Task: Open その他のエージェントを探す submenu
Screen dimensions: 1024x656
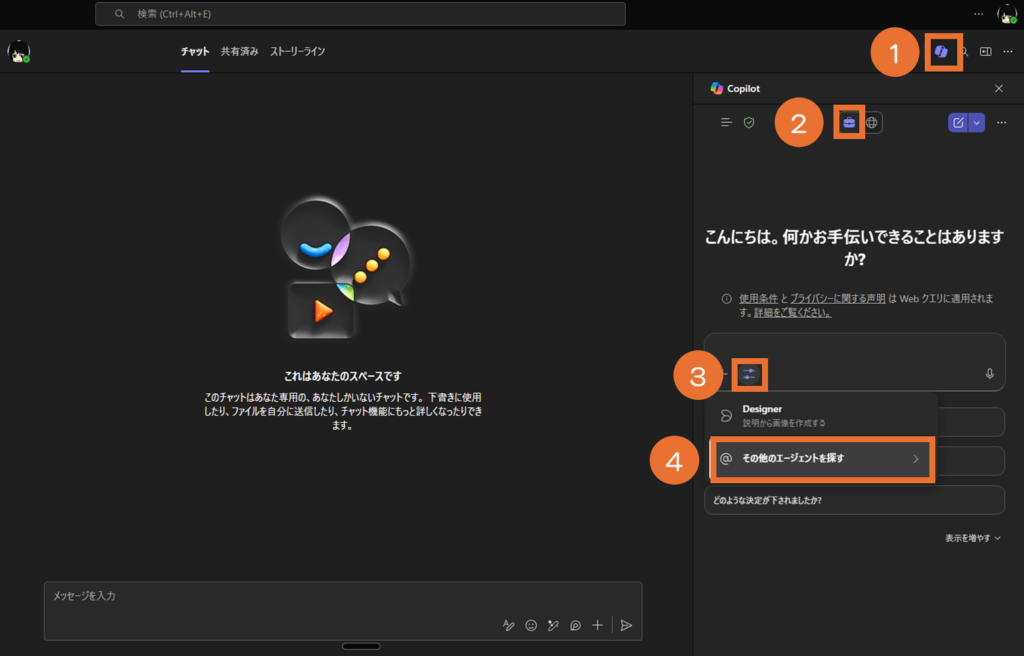Action: 821,459
